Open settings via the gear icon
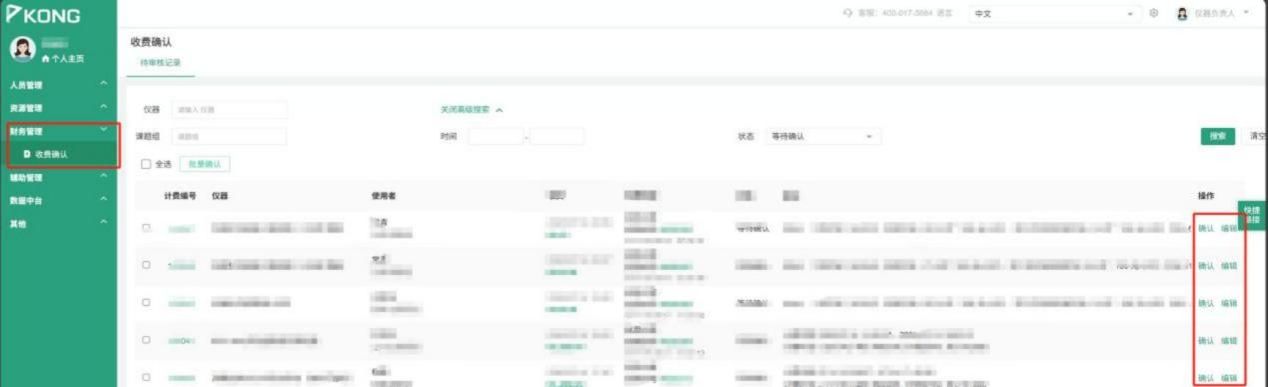The image size is (1268, 387). 1154,13
